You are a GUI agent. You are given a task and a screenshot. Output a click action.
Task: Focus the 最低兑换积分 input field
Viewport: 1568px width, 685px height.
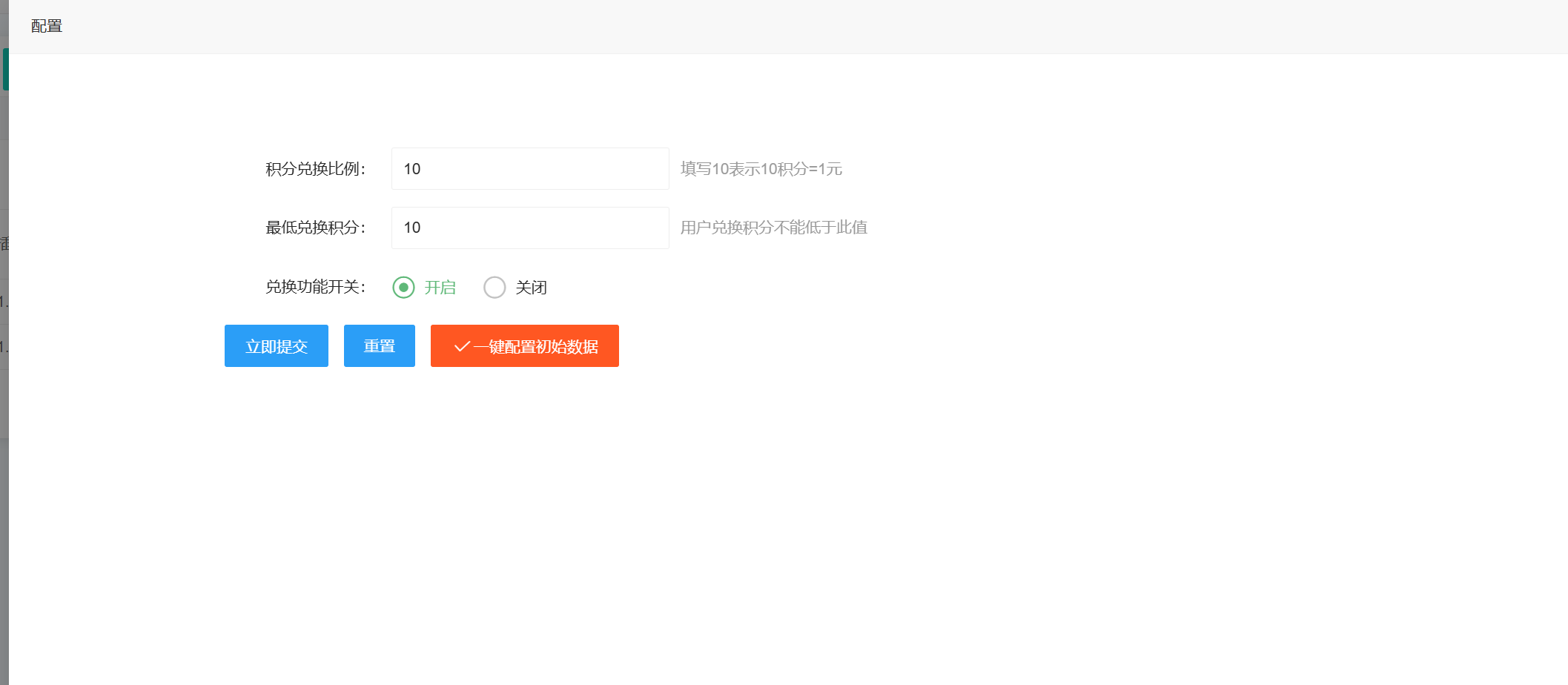tap(529, 228)
